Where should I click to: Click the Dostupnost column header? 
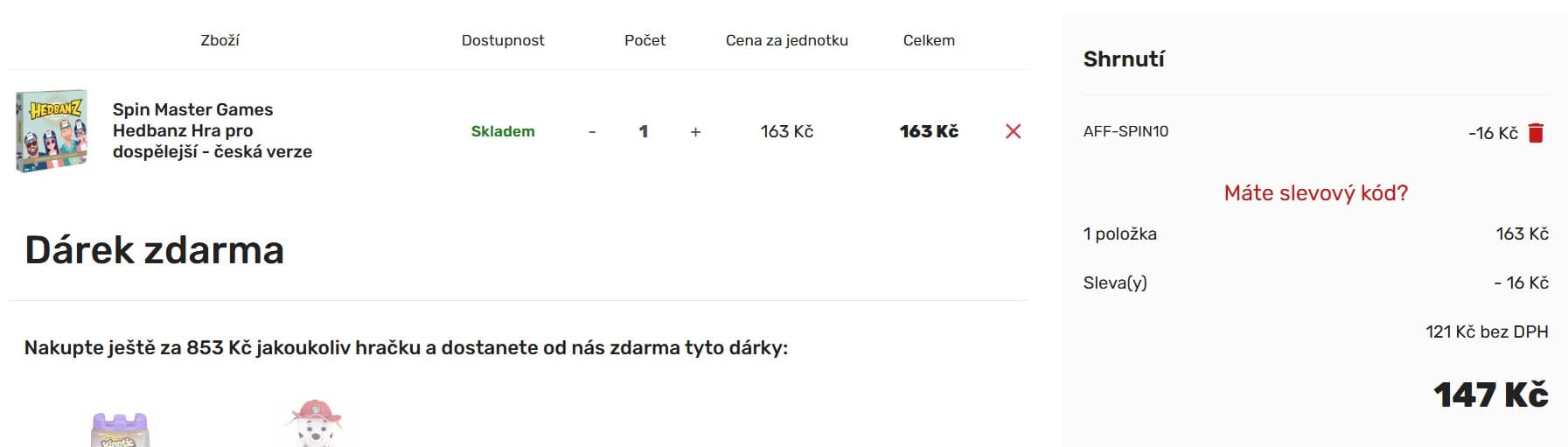coord(503,40)
